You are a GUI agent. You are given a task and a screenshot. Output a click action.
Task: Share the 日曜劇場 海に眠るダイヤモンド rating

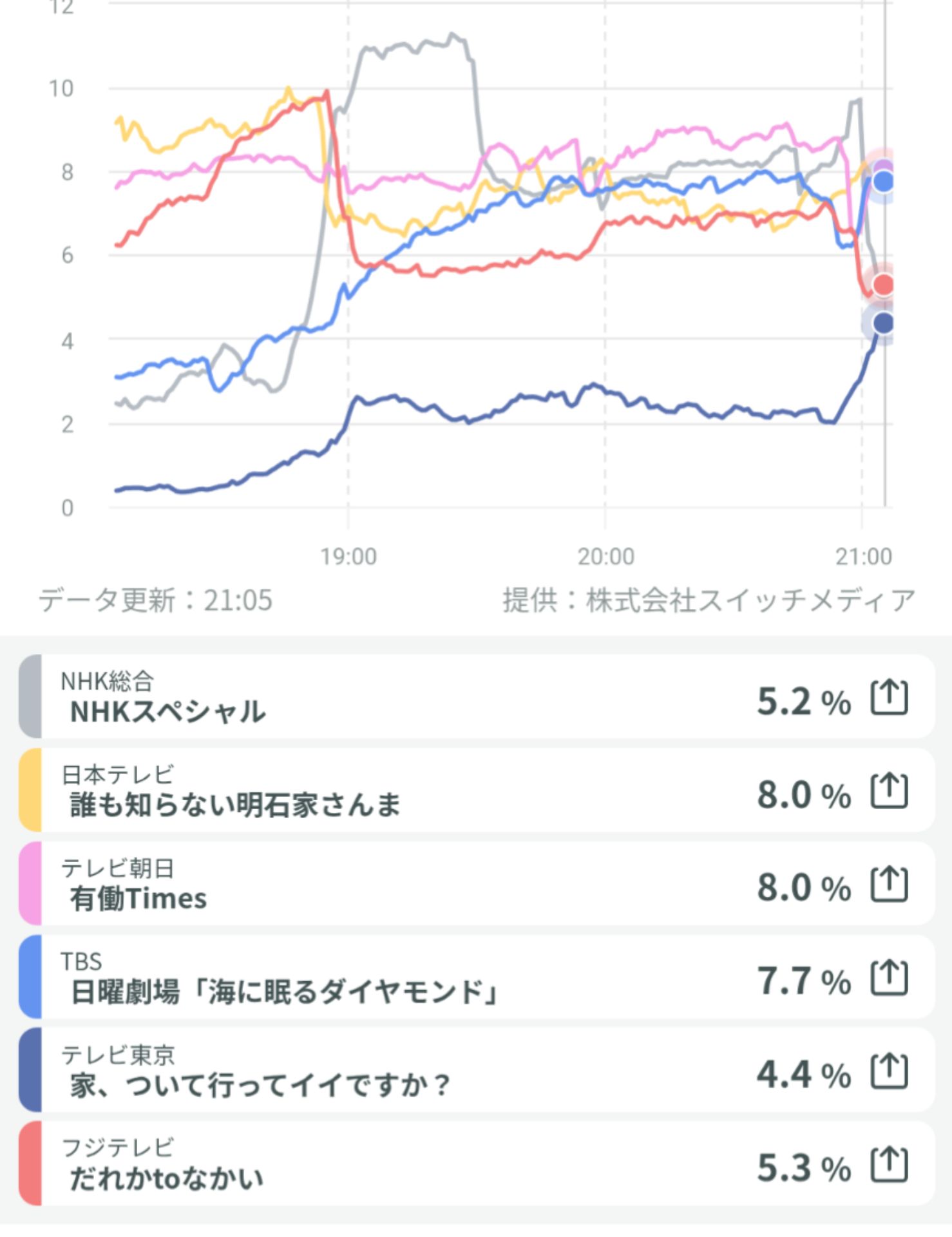pyautogui.click(x=889, y=978)
